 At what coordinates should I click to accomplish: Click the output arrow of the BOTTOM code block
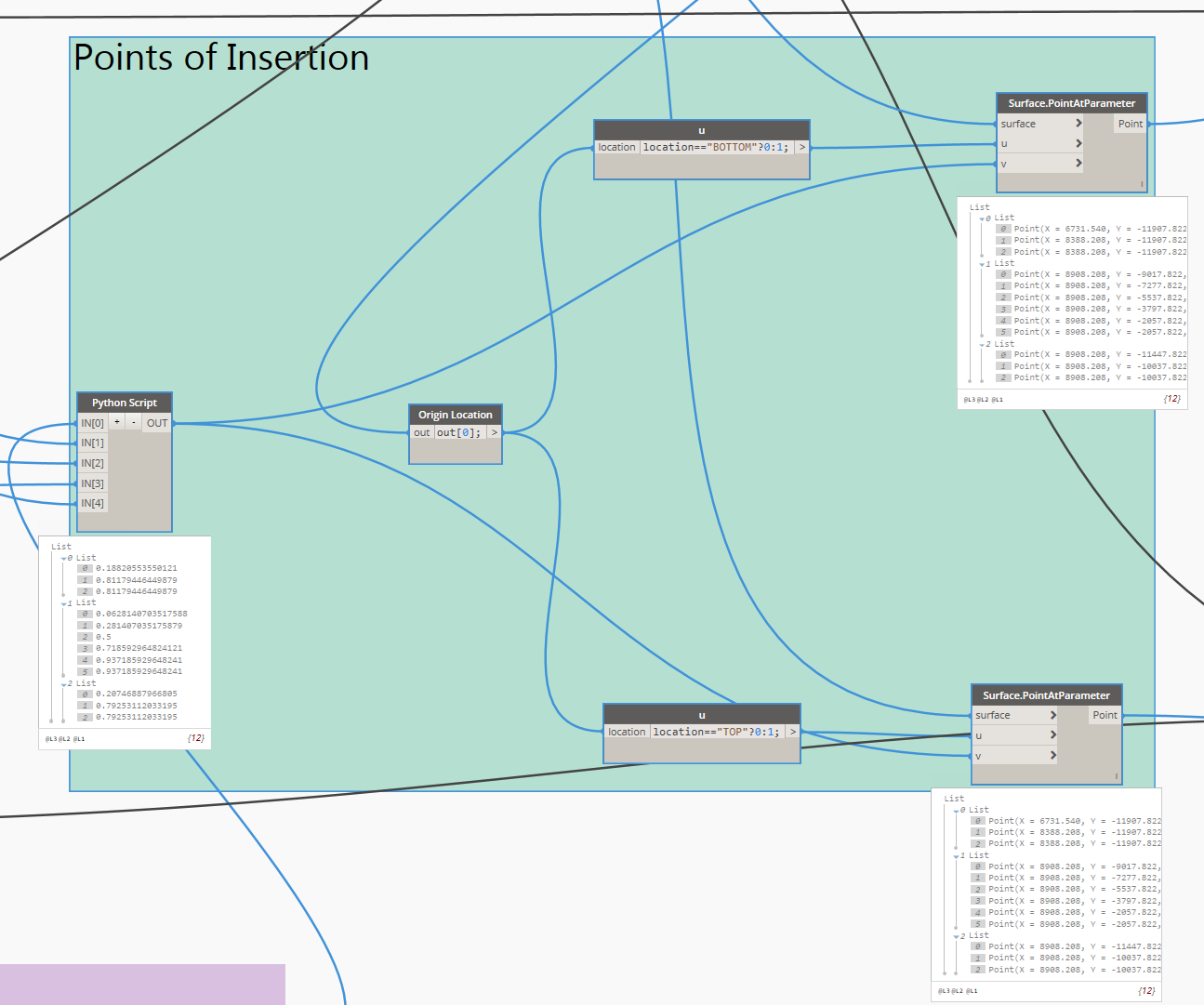802,147
